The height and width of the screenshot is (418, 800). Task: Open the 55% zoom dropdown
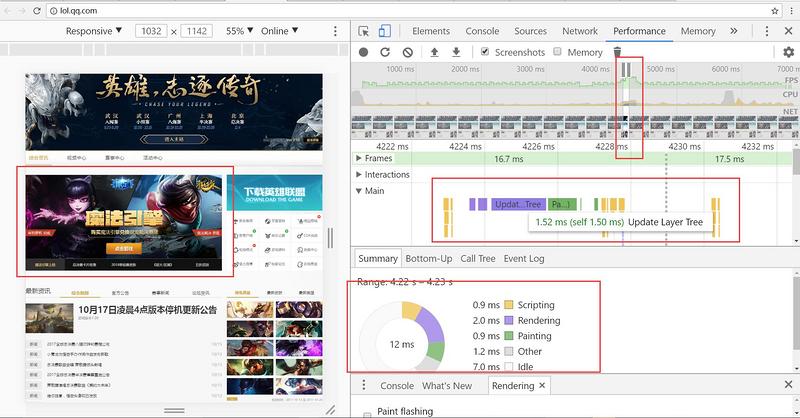240,31
